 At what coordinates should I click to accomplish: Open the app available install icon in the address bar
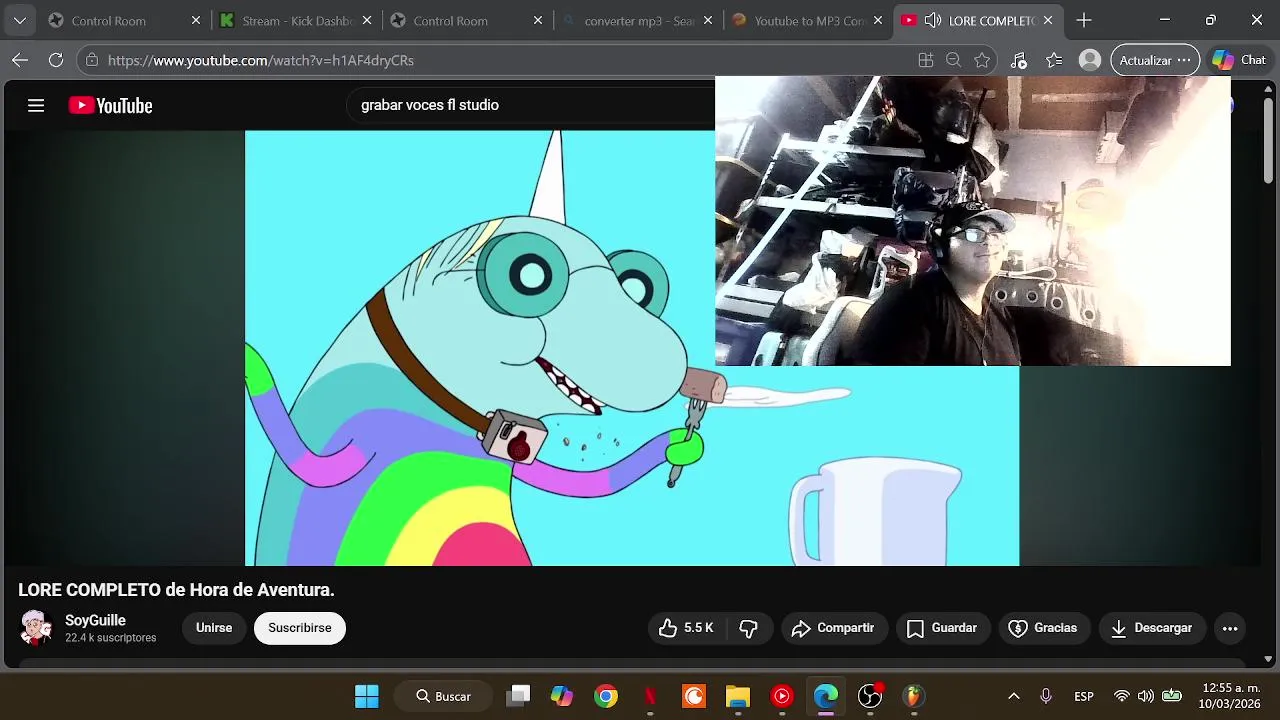pos(926,60)
